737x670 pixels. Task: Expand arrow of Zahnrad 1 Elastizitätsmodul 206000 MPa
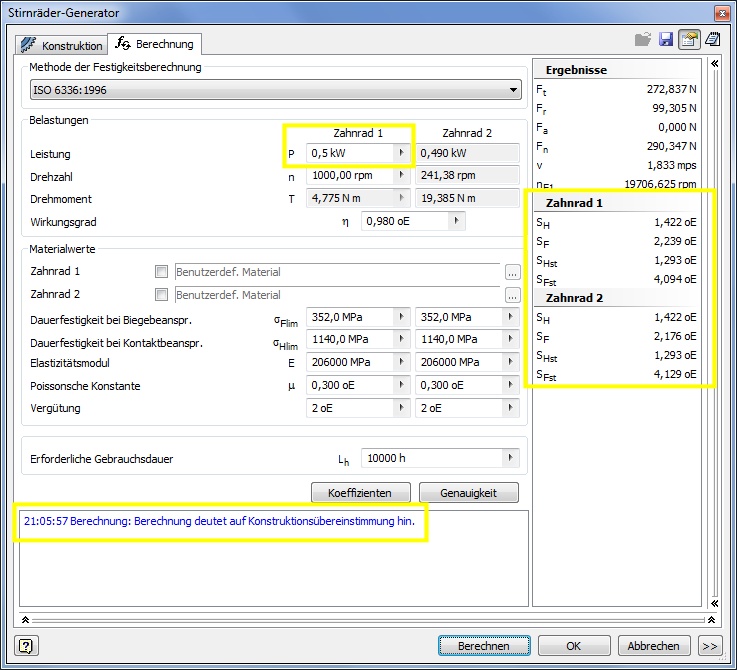click(x=401, y=362)
